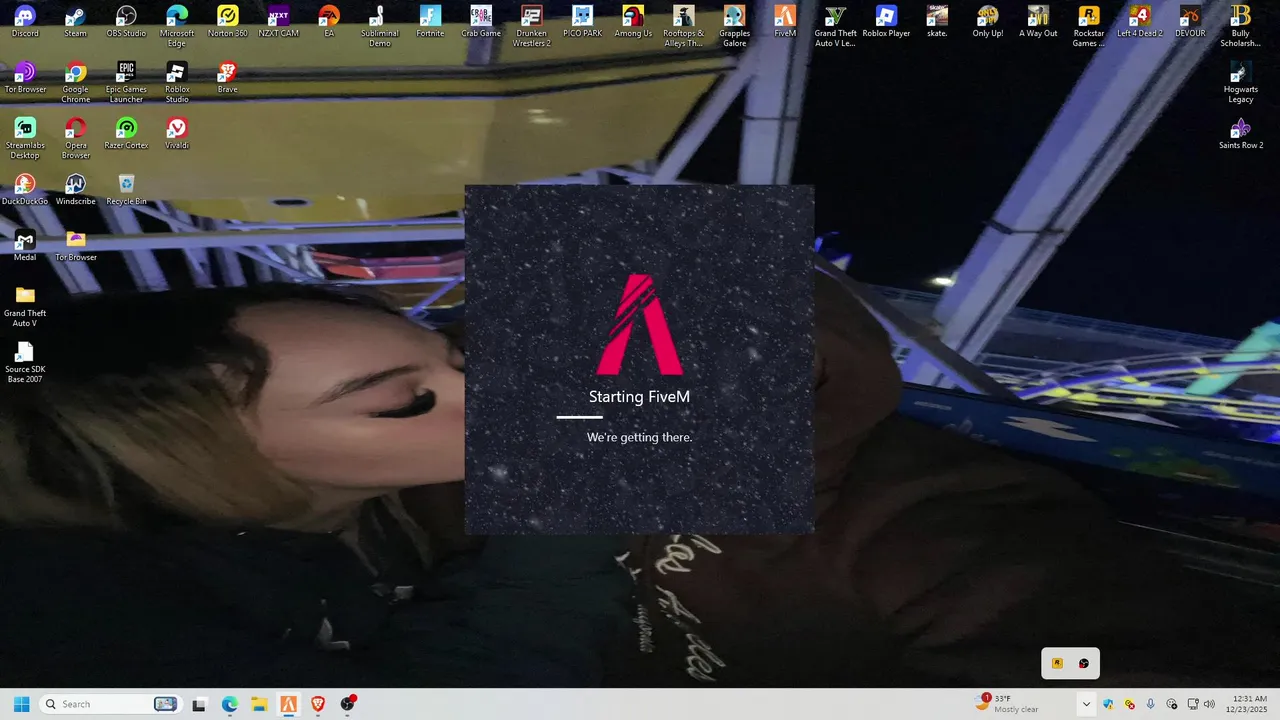Viewport: 1280px width, 720px height.
Task: Select the A Way Out shortcut
Action: [x=1038, y=22]
